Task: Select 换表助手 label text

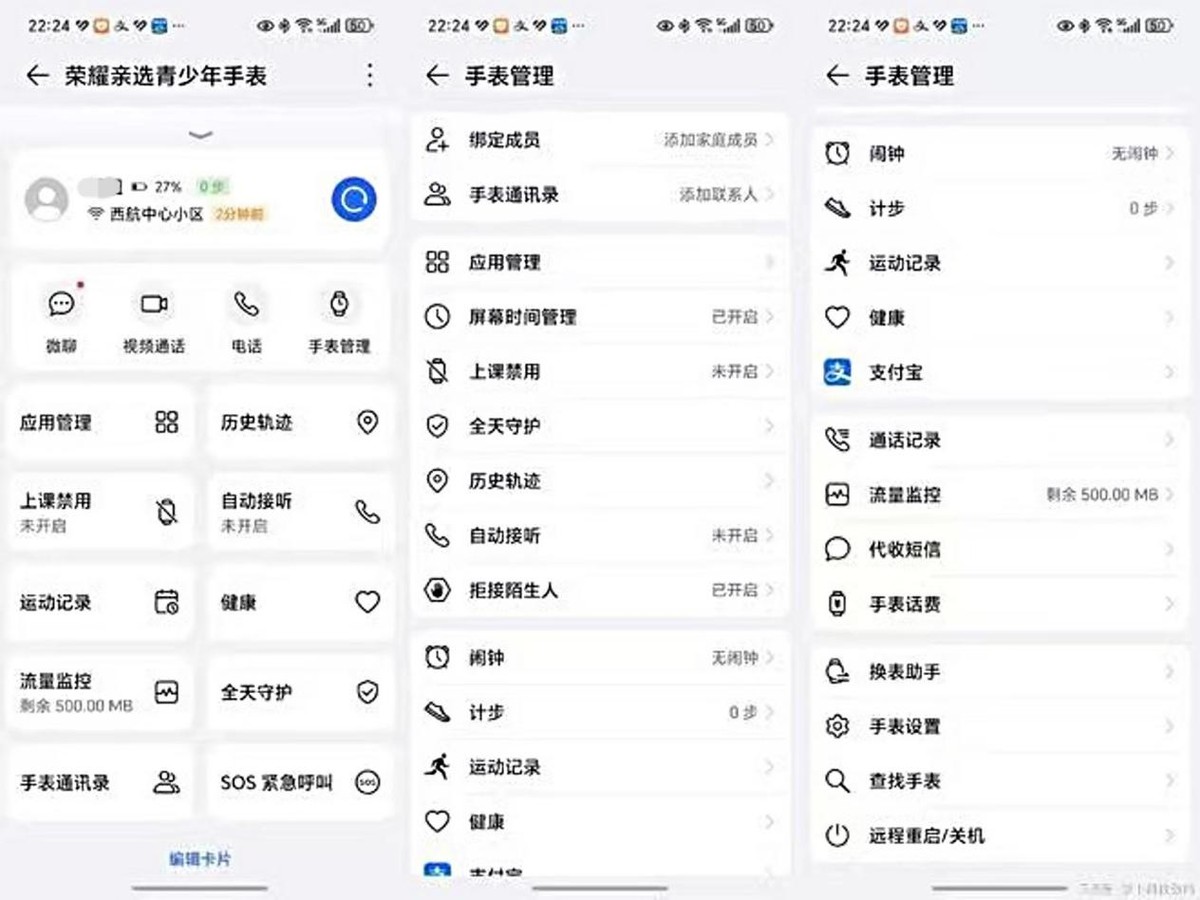Action: [x=904, y=672]
